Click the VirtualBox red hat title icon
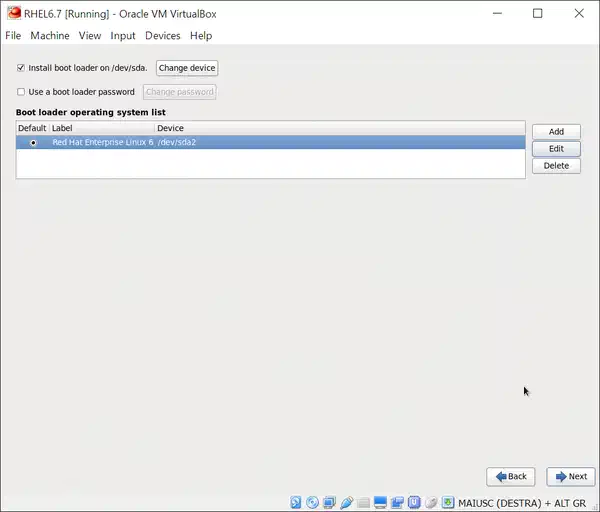 [14, 13]
